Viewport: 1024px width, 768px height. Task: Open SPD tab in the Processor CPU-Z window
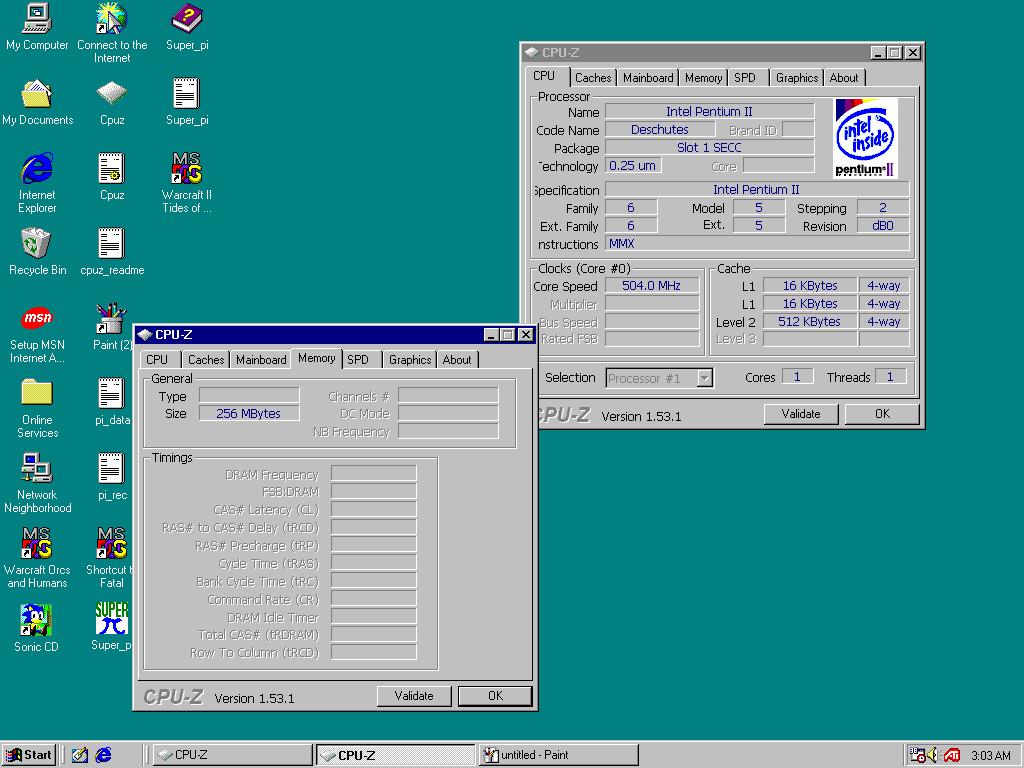click(x=745, y=78)
